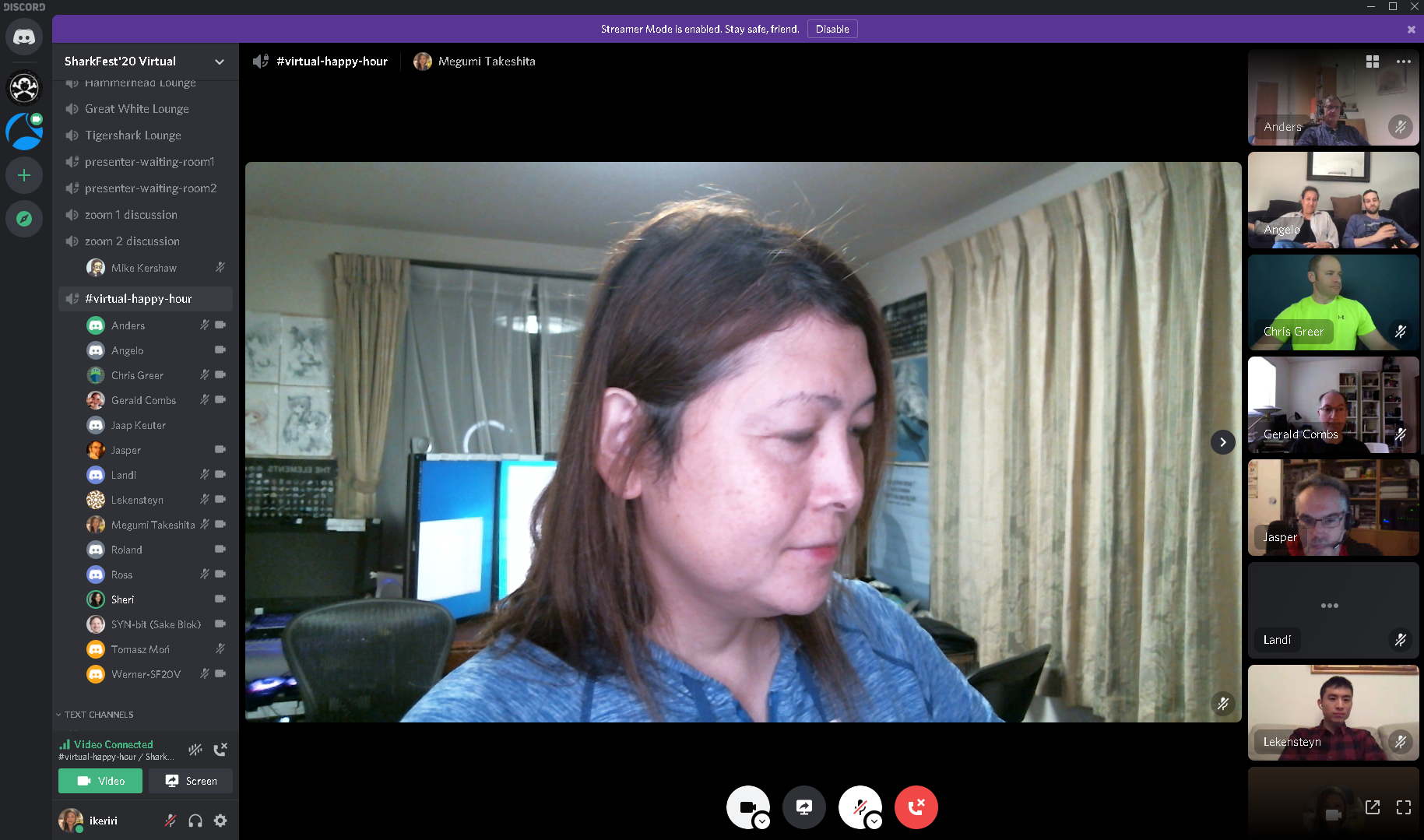Join Great White Lounge voice channel
The width and height of the screenshot is (1424, 840).
[146, 109]
